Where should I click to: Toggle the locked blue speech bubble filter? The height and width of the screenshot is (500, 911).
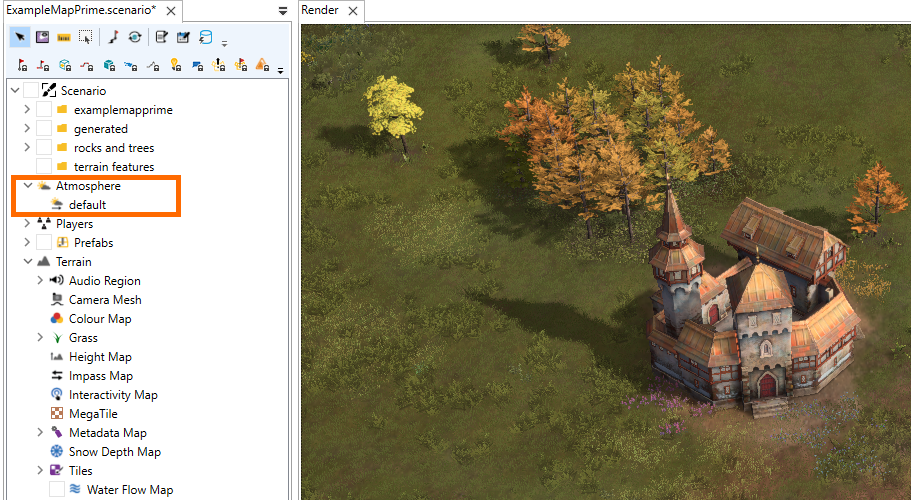(197, 65)
